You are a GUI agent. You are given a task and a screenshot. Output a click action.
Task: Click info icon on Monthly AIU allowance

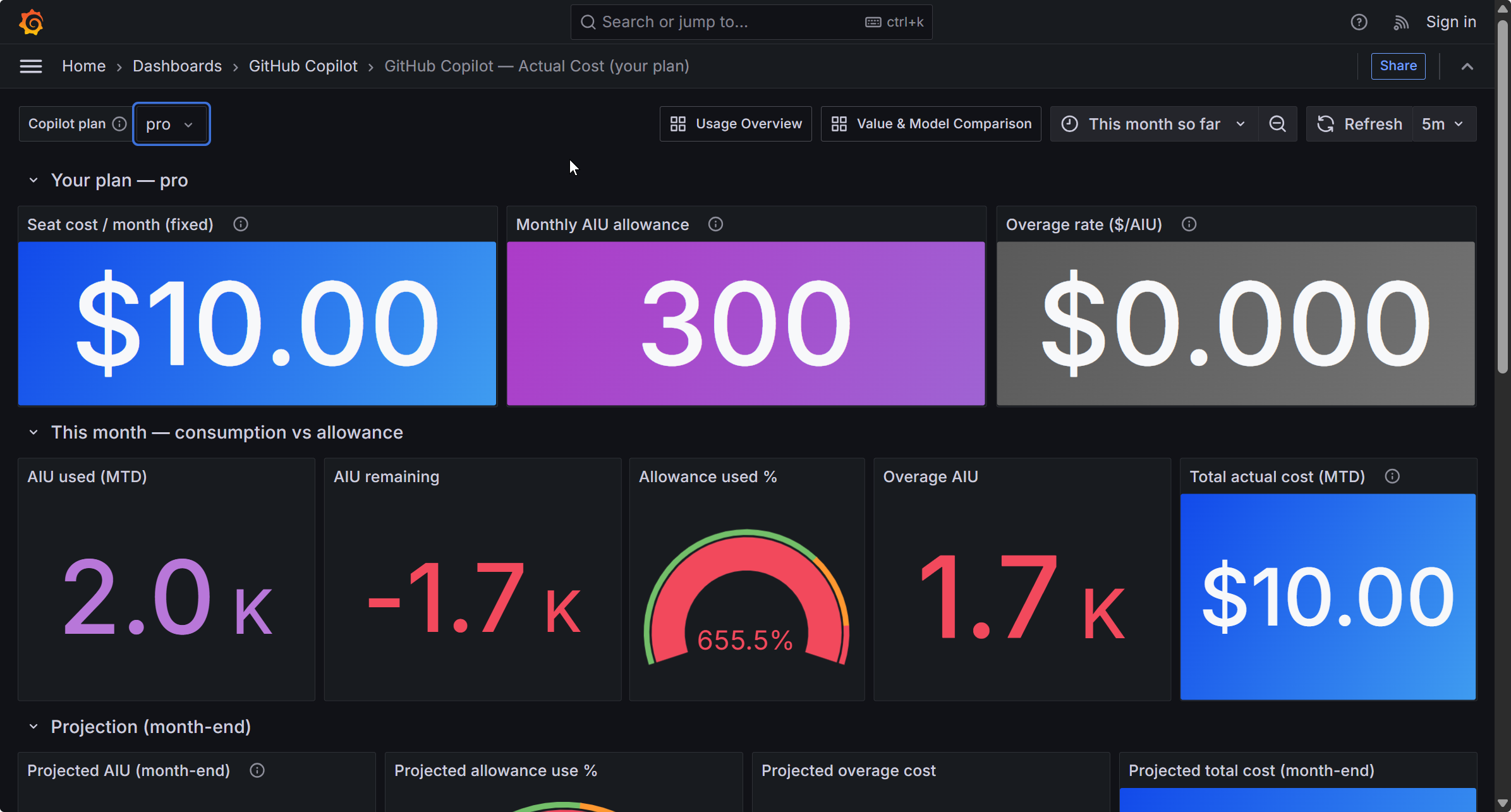pos(715,224)
